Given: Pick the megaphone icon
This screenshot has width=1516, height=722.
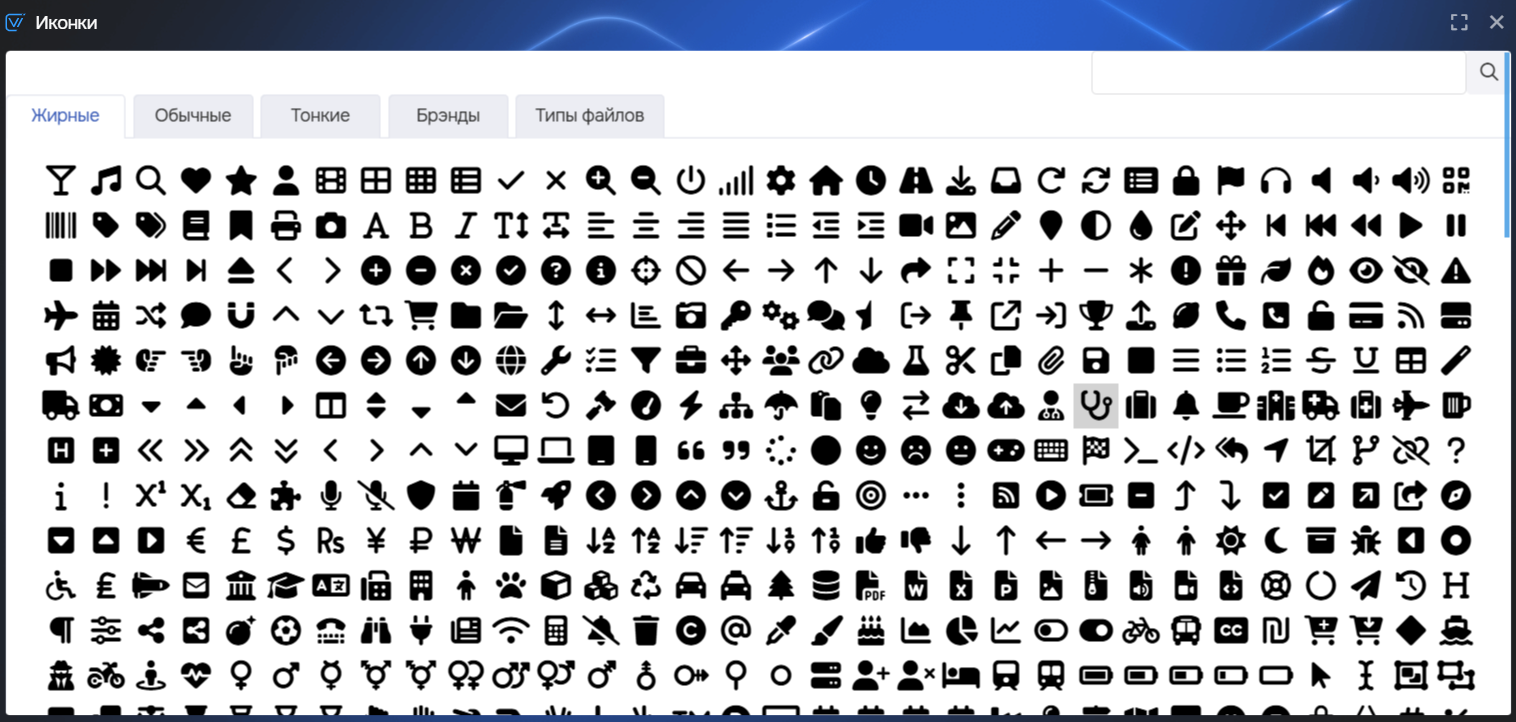Looking at the screenshot, I should point(61,361).
